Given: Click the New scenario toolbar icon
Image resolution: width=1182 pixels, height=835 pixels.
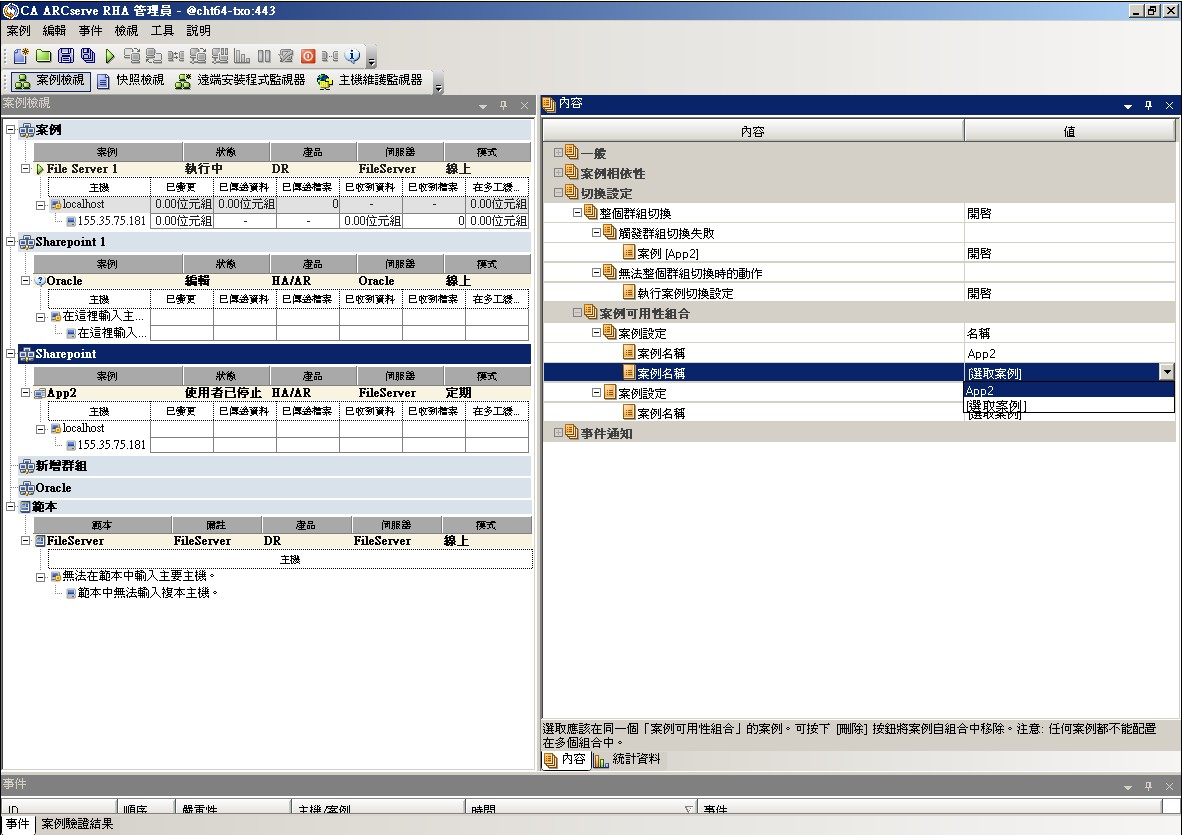Looking at the screenshot, I should pyautogui.click(x=22, y=56).
